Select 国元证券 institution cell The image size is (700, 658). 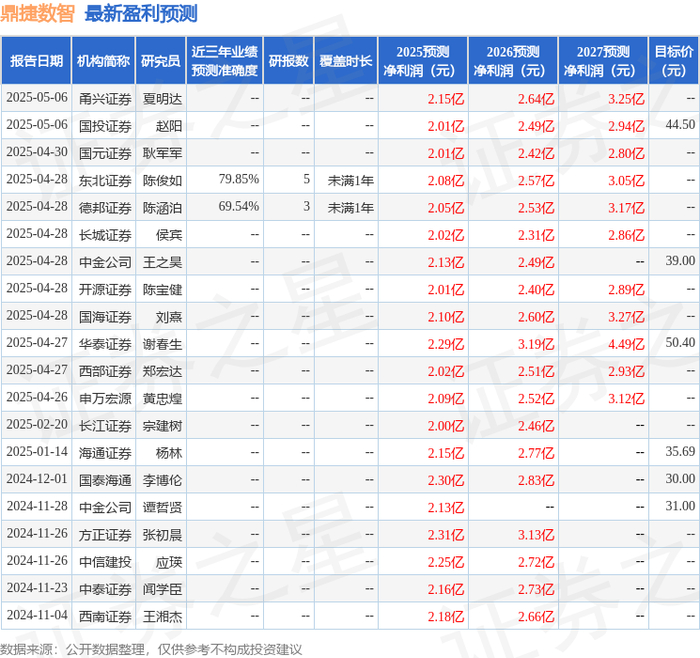coord(105,153)
